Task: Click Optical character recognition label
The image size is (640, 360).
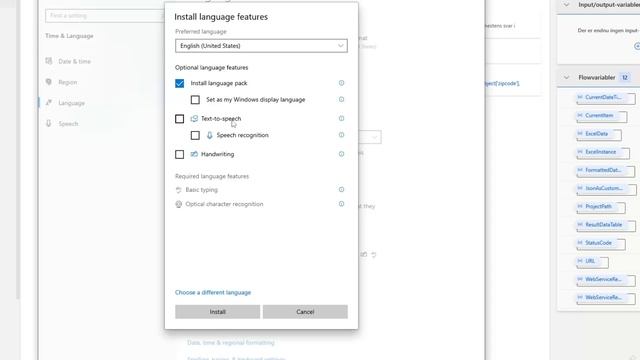Action: point(224,204)
